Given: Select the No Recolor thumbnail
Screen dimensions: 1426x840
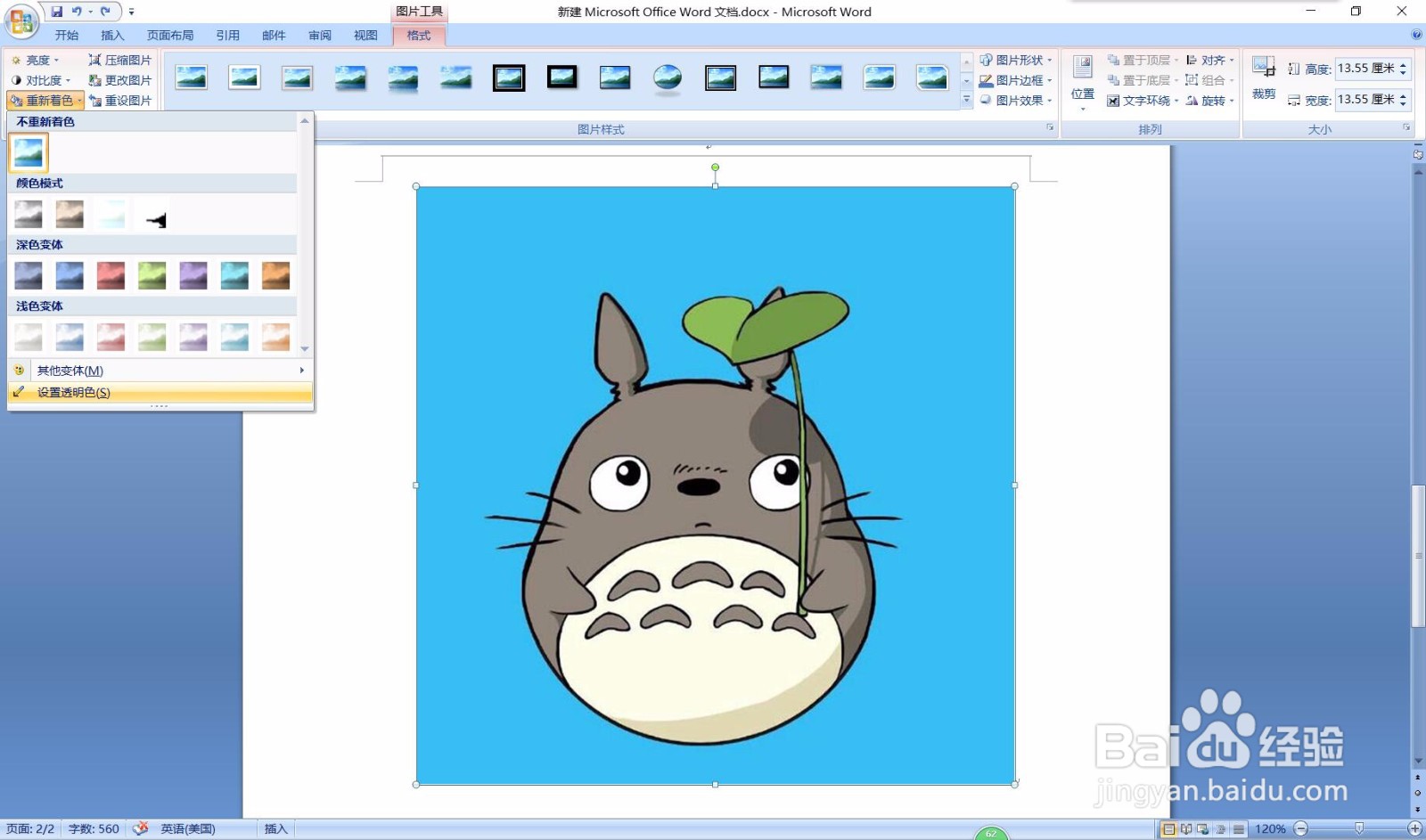Looking at the screenshot, I should [x=29, y=153].
